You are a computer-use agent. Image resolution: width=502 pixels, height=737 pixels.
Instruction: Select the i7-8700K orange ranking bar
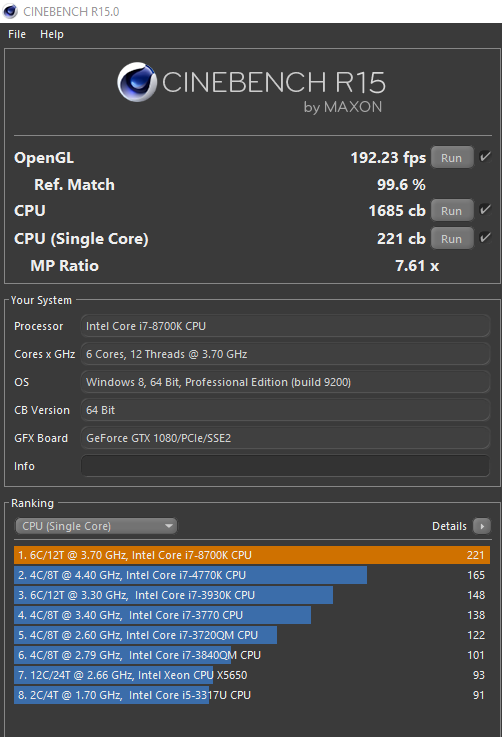[252, 555]
